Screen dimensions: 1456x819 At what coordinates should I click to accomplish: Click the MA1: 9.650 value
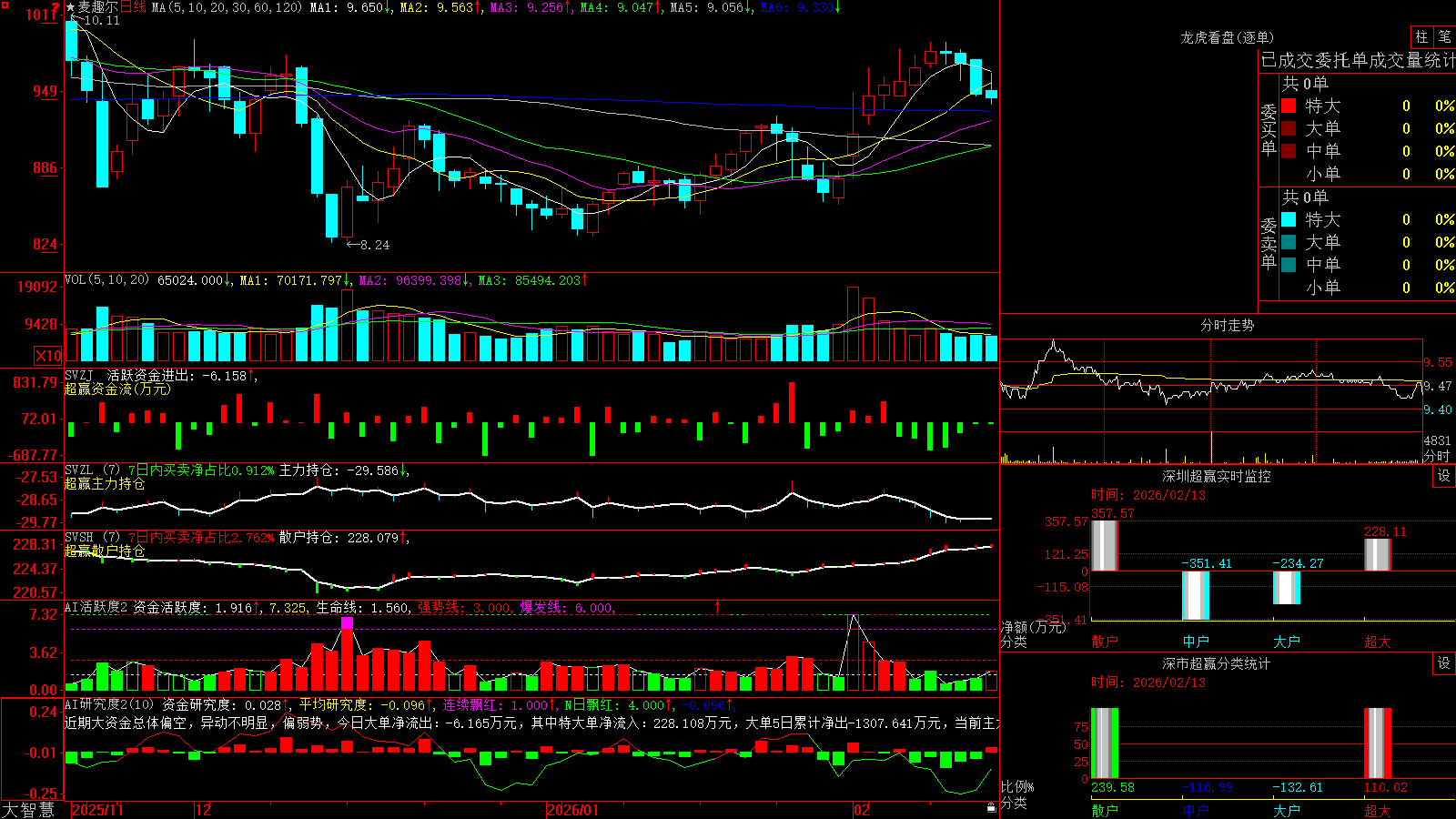[351, 7]
